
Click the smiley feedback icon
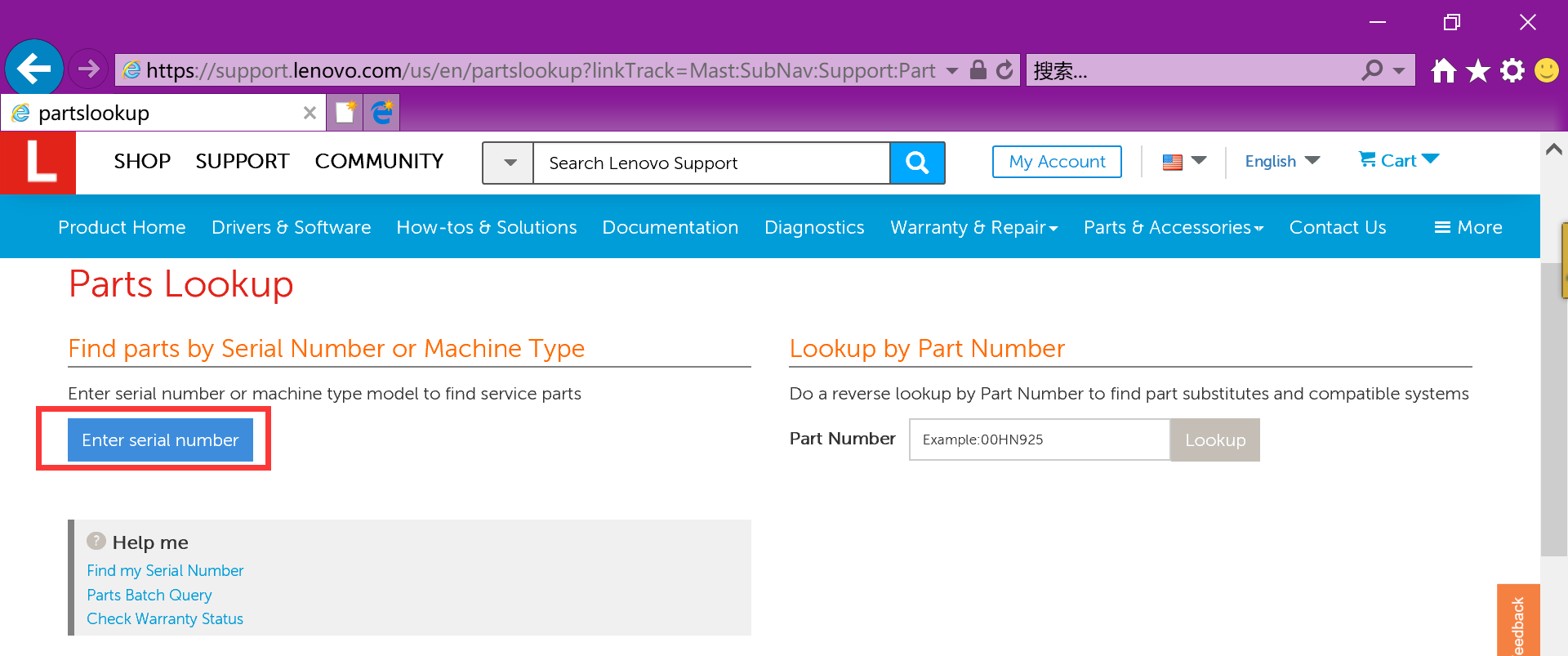click(x=1546, y=71)
